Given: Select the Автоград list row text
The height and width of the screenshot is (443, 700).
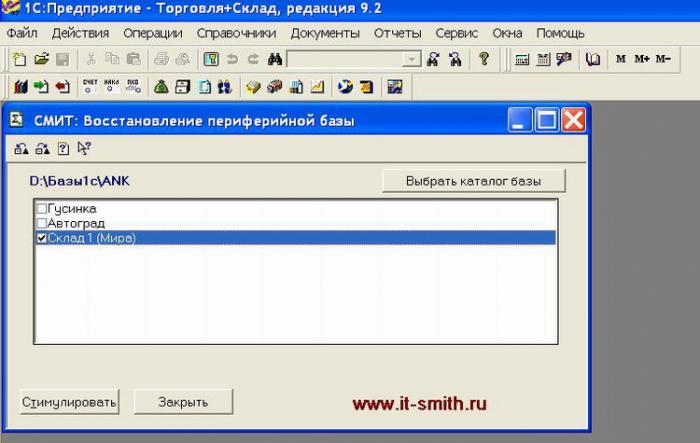Looking at the screenshot, I should click(x=76, y=223).
